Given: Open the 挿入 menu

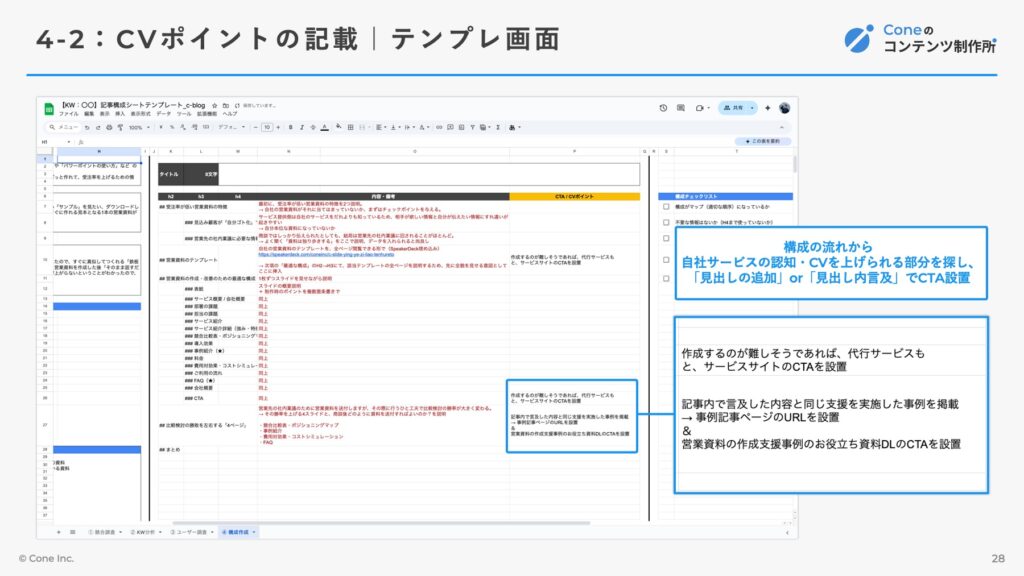Looking at the screenshot, I should 120,114.
